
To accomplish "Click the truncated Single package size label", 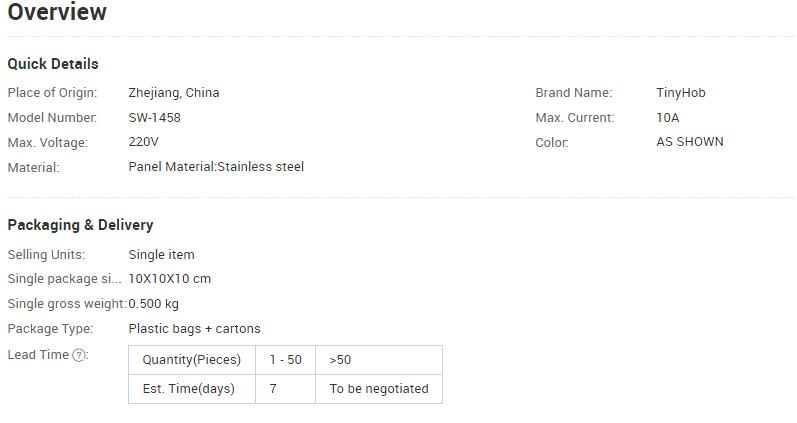I will click(x=65, y=279).
